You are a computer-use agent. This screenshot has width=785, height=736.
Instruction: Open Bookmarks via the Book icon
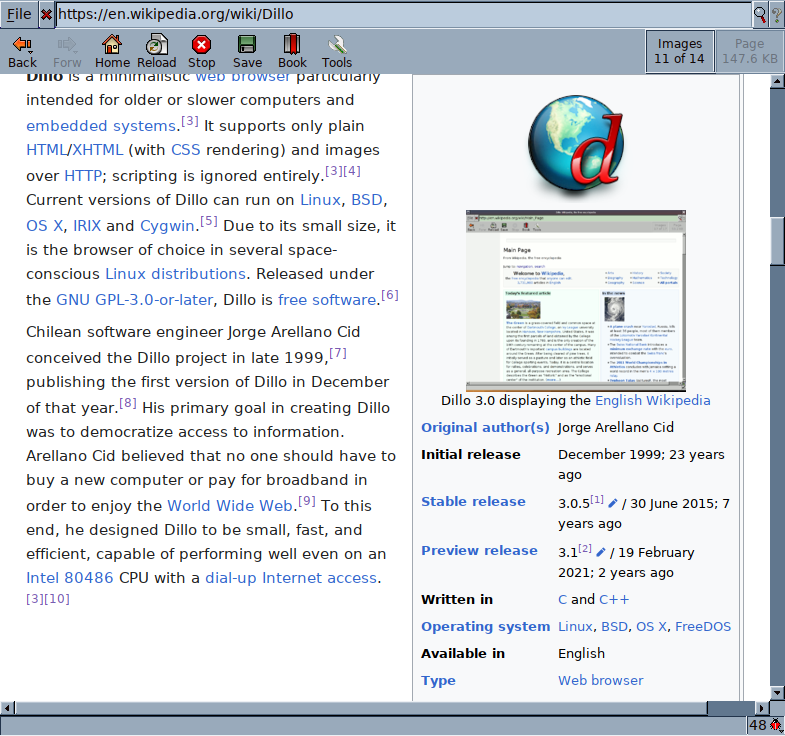pyautogui.click(x=292, y=52)
